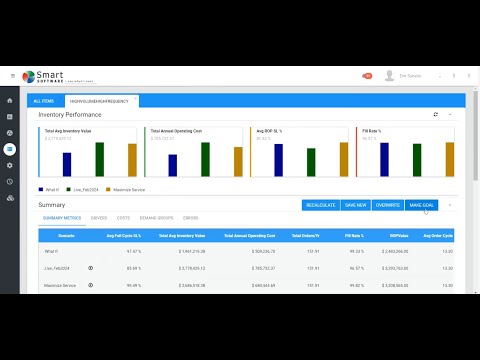Click the page vertical scrollbar thumb
The image size is (480, 360).
click(x=476, y=135)
